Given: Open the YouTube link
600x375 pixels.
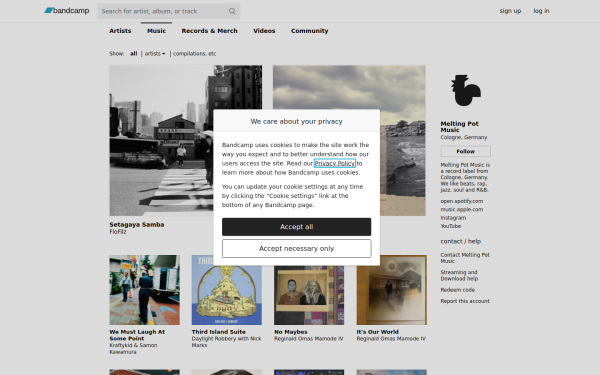Looking at the screenshot, I should (x=450, y=226).
